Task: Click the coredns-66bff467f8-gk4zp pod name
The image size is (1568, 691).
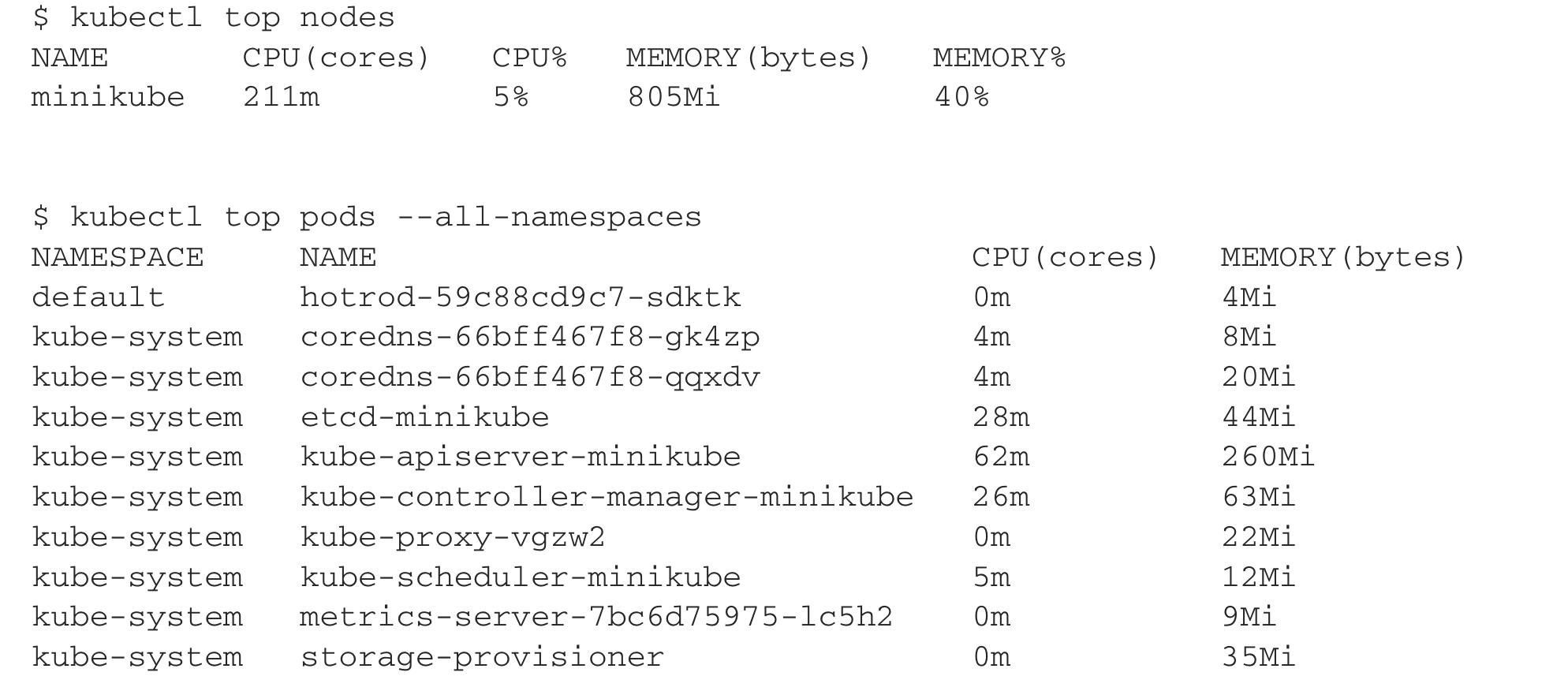Action: click(530, 337)
